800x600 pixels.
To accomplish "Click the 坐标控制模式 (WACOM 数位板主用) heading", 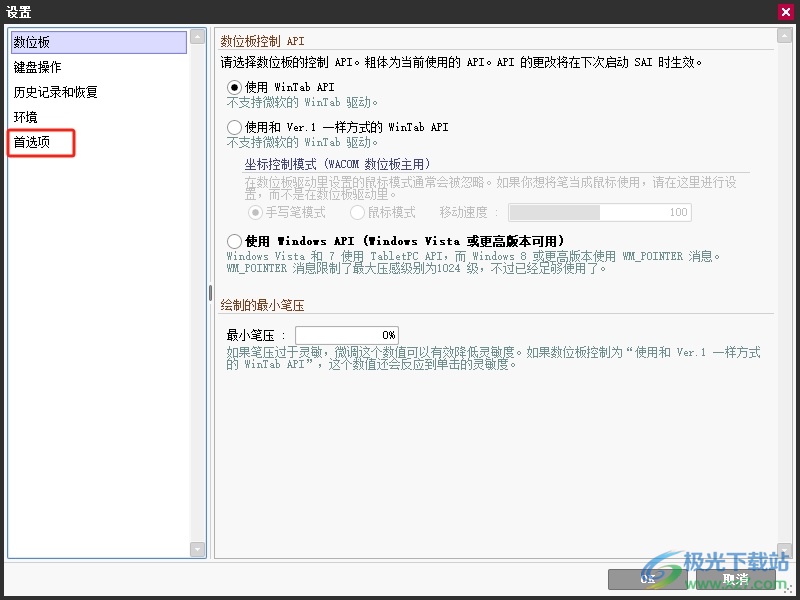I will click(x=337, y=164).
